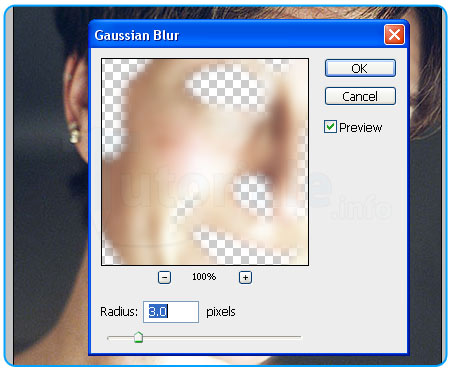
Task: Focus the Radius value input field
Action: coord(171,312)
